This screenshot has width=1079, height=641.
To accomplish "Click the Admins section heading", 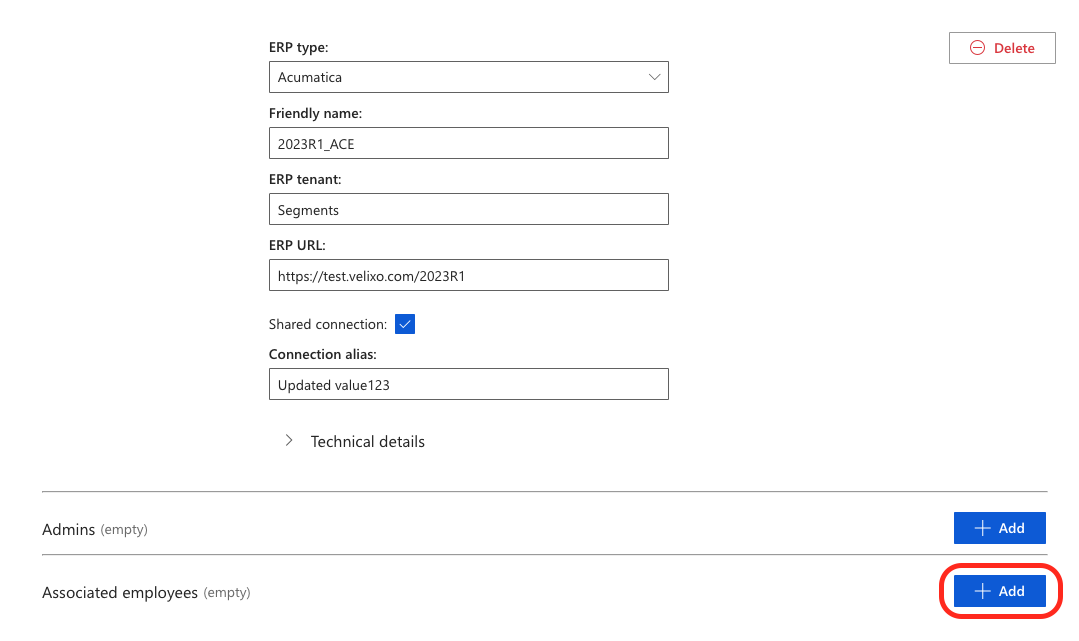I will 69,529.
